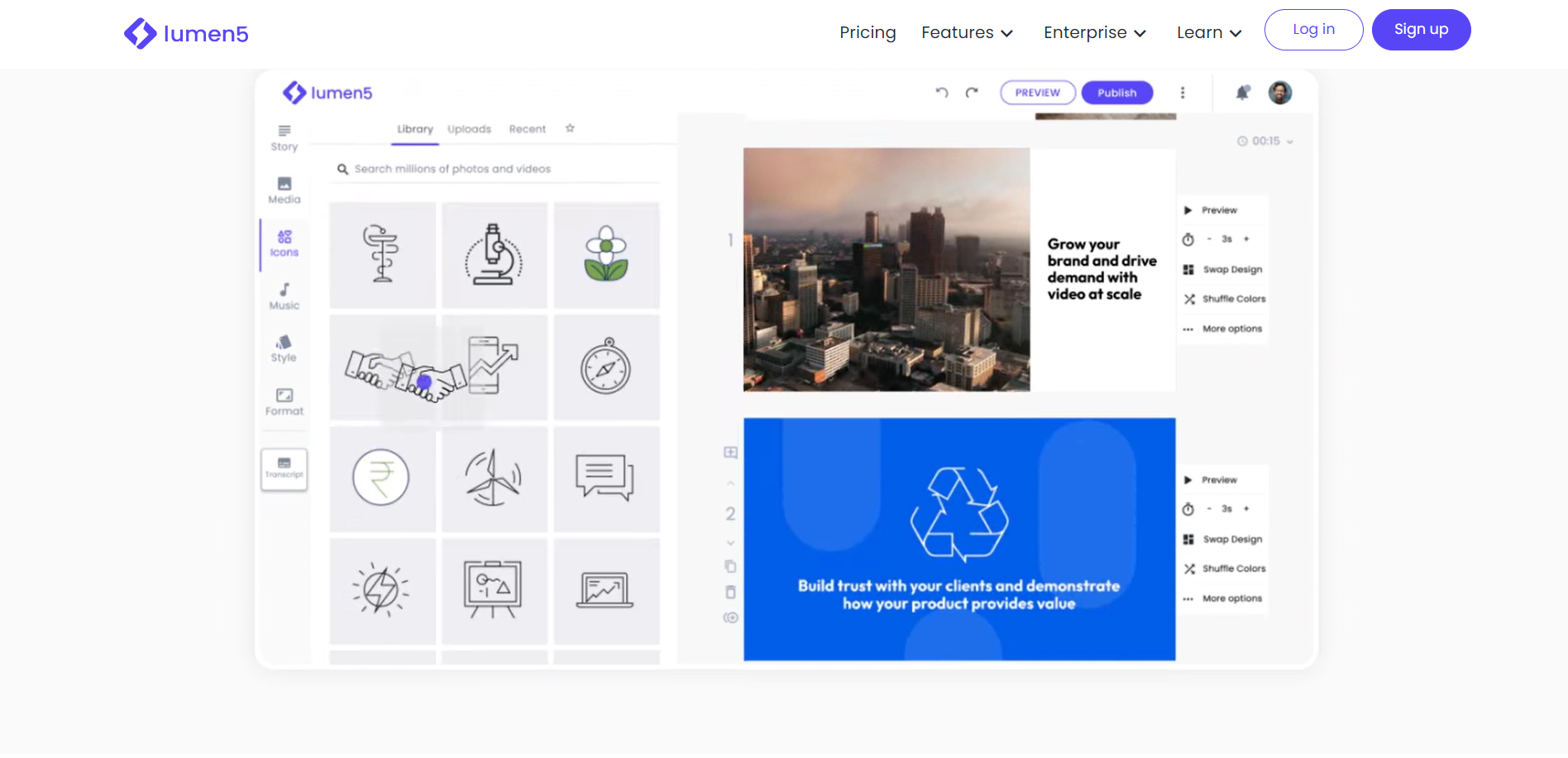
Task: Decrease the scene 1 duration with minus
Action: [1209, 239]
